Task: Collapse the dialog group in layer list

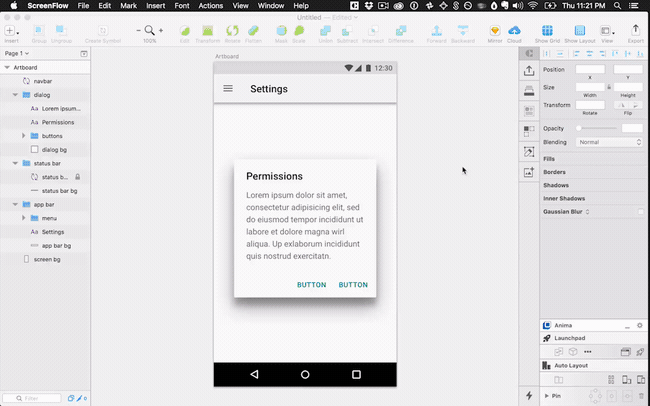Action: (x=15, y=94)
